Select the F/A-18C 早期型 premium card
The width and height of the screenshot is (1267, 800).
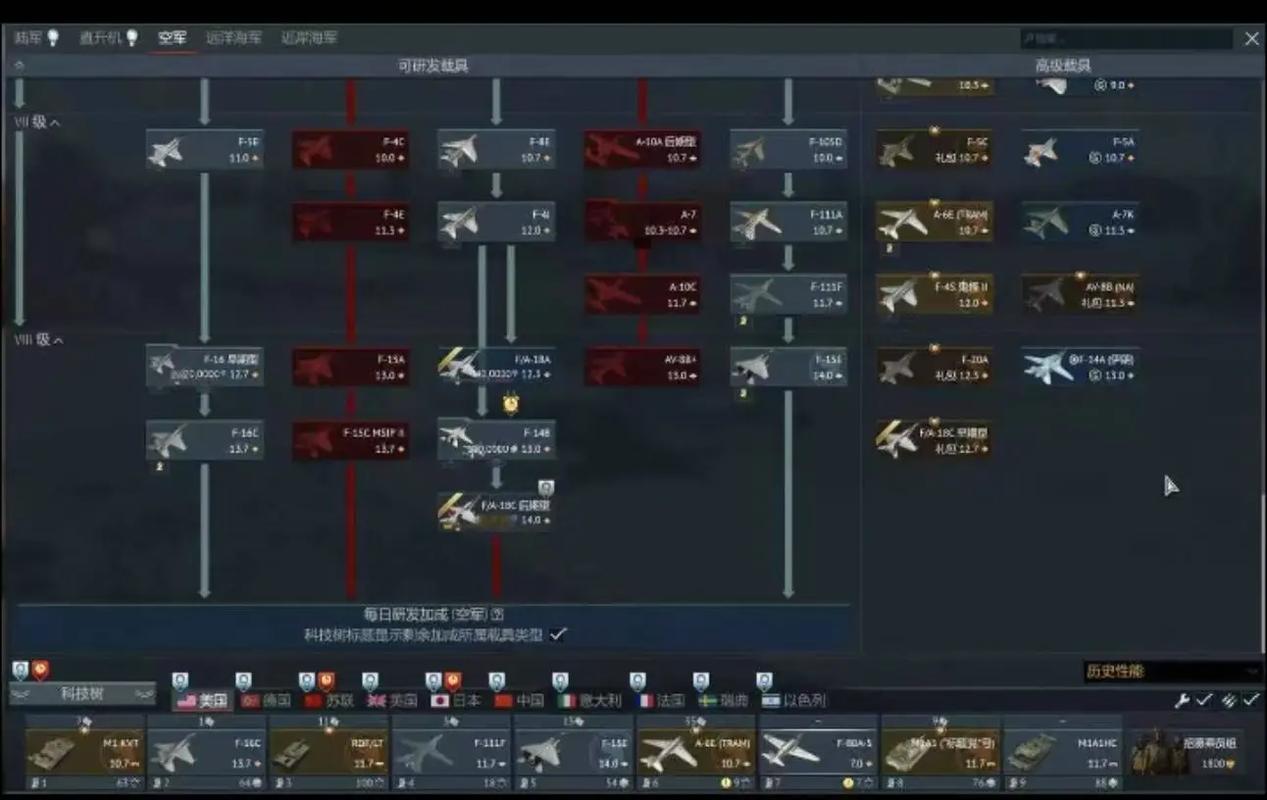tap(934, 440)
